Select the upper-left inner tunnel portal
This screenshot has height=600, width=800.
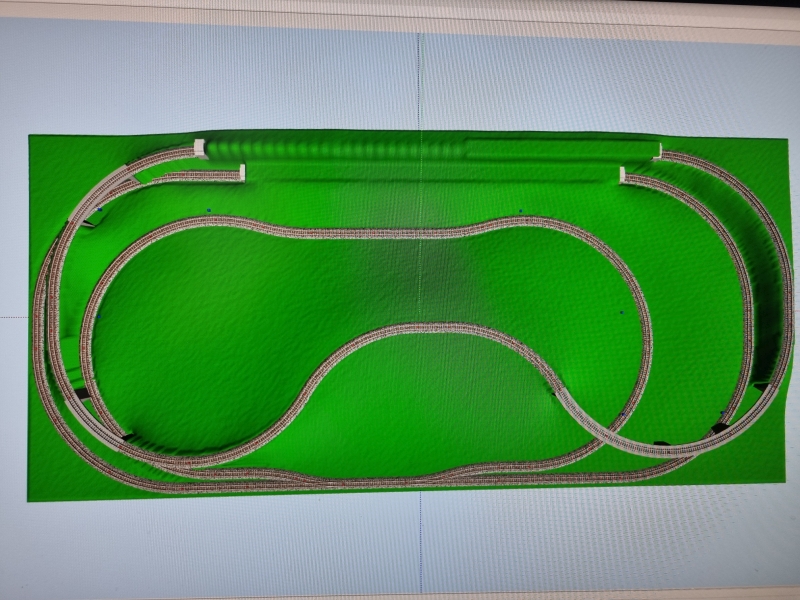pyautogui.click(x=239, y=173)
